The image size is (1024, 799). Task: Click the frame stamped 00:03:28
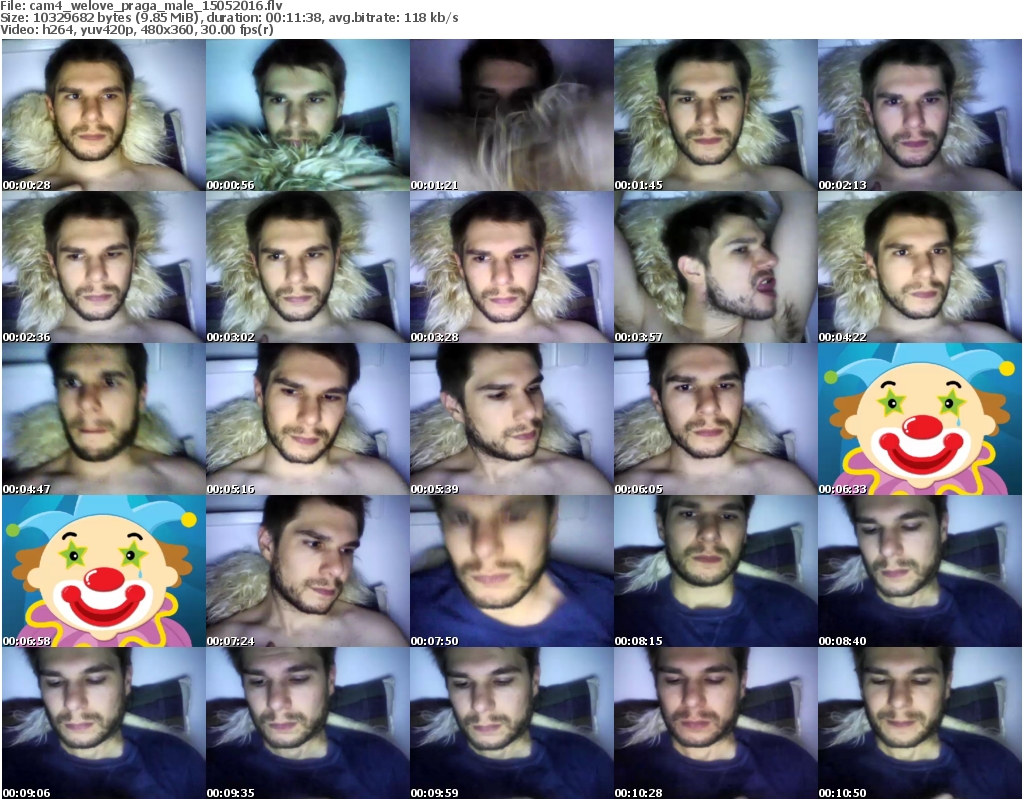[x=511, y=267]
